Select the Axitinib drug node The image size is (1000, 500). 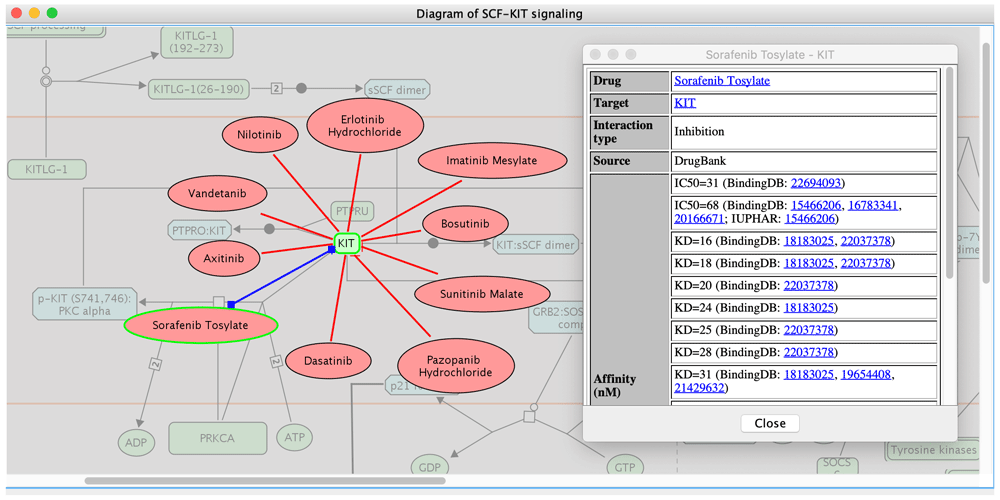(x=224, y=260)
